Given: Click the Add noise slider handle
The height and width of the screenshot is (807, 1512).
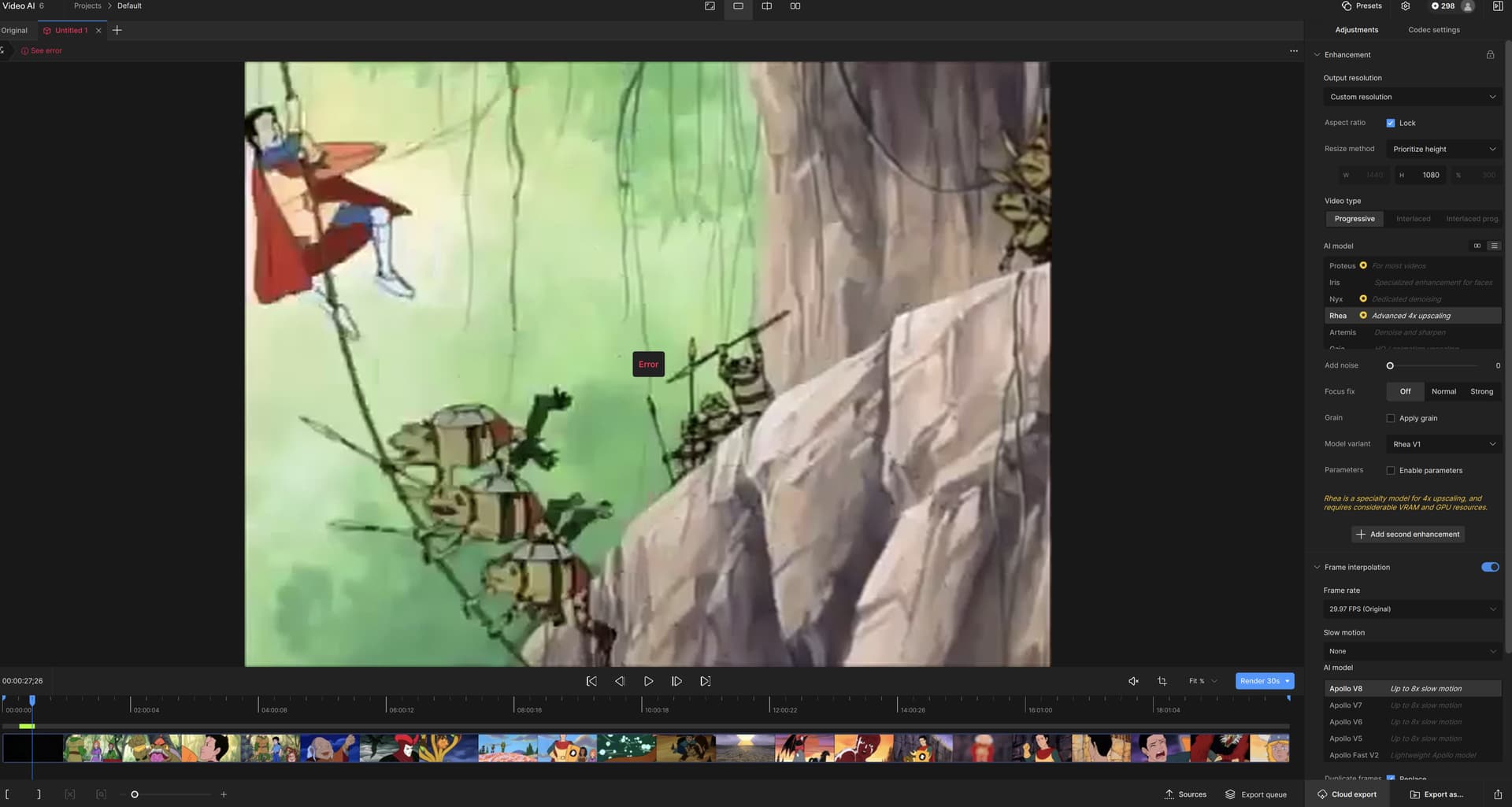Looking at the screenshot, I should click(x=1390, y=366).
